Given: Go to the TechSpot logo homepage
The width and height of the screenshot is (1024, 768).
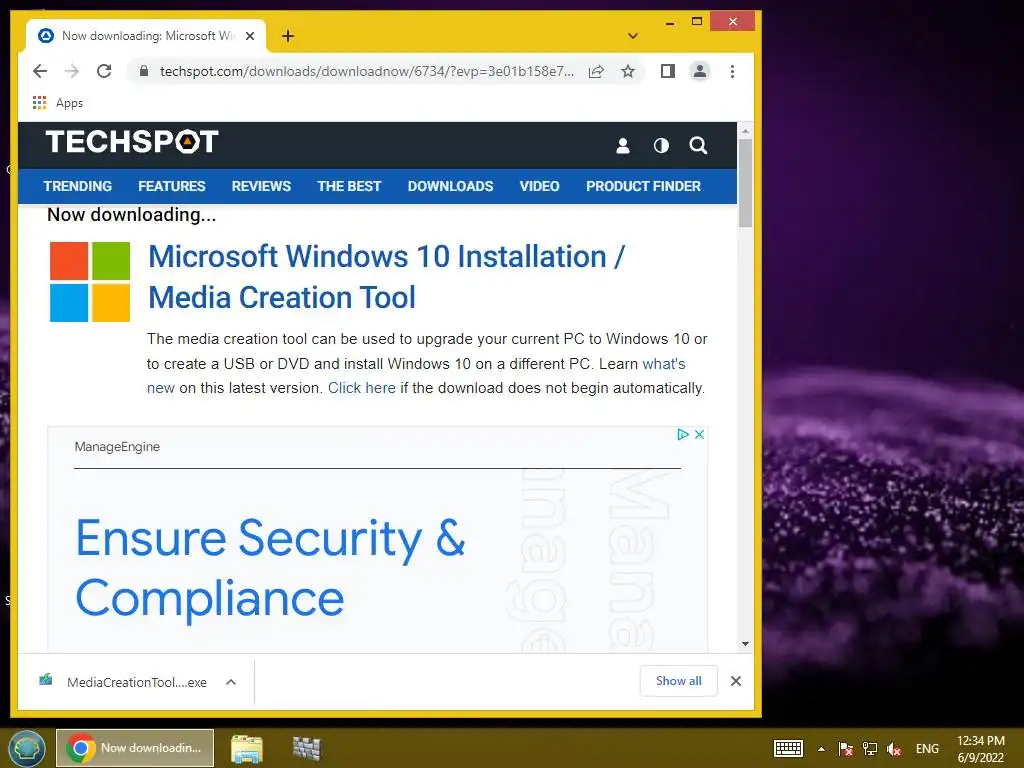Looking at the screenshot, I should click(x=132, y=142).
